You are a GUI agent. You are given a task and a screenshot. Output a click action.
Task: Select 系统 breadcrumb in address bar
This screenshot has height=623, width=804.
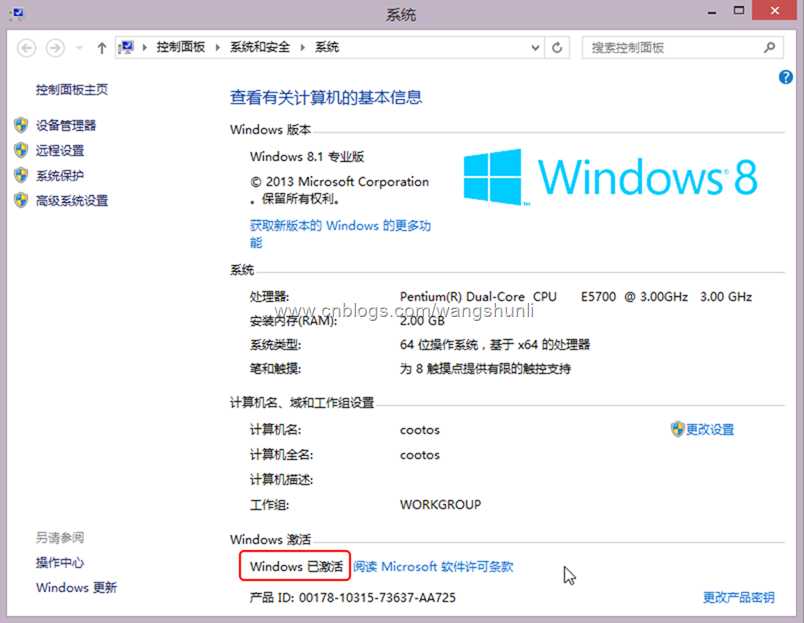[x=327, y=47]
